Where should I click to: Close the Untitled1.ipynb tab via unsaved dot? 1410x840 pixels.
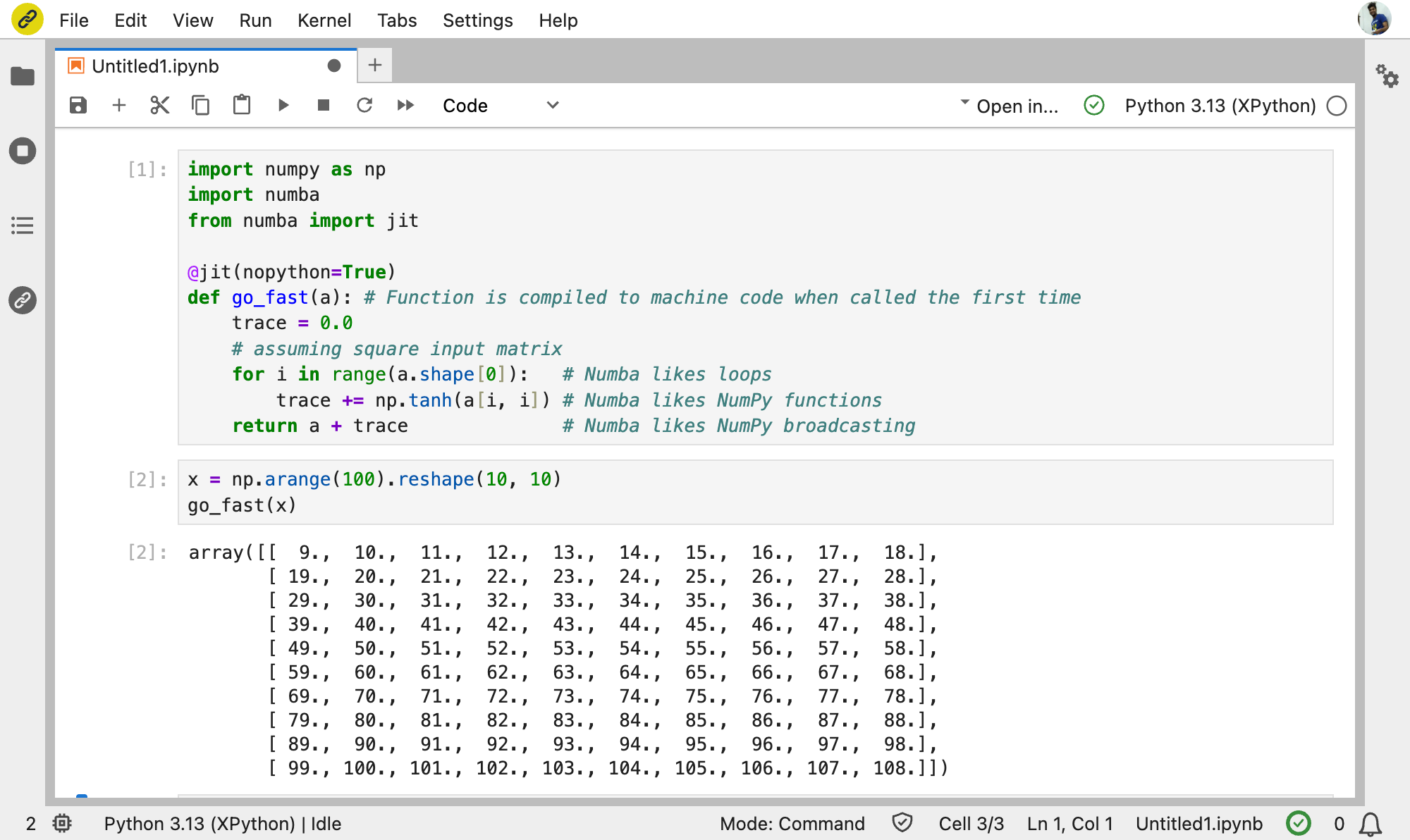pyautogui.click(x=334, y=66)
